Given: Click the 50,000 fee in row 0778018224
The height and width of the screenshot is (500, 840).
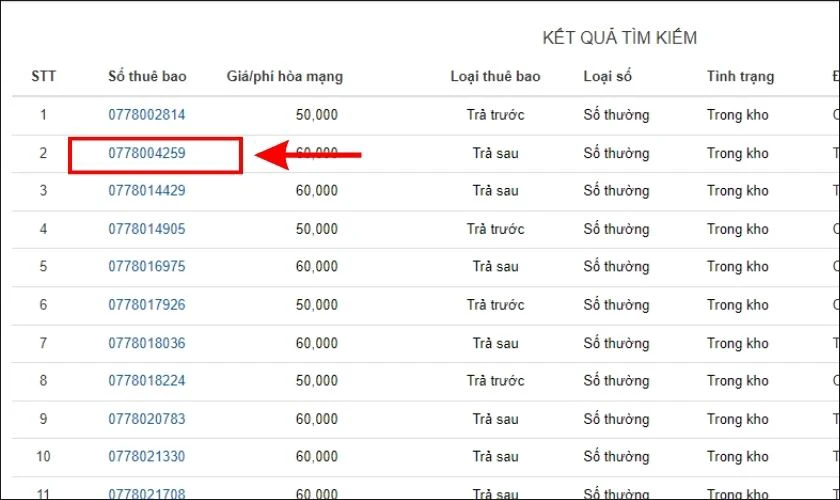Looking at the screenshot, I should point(317,380).
